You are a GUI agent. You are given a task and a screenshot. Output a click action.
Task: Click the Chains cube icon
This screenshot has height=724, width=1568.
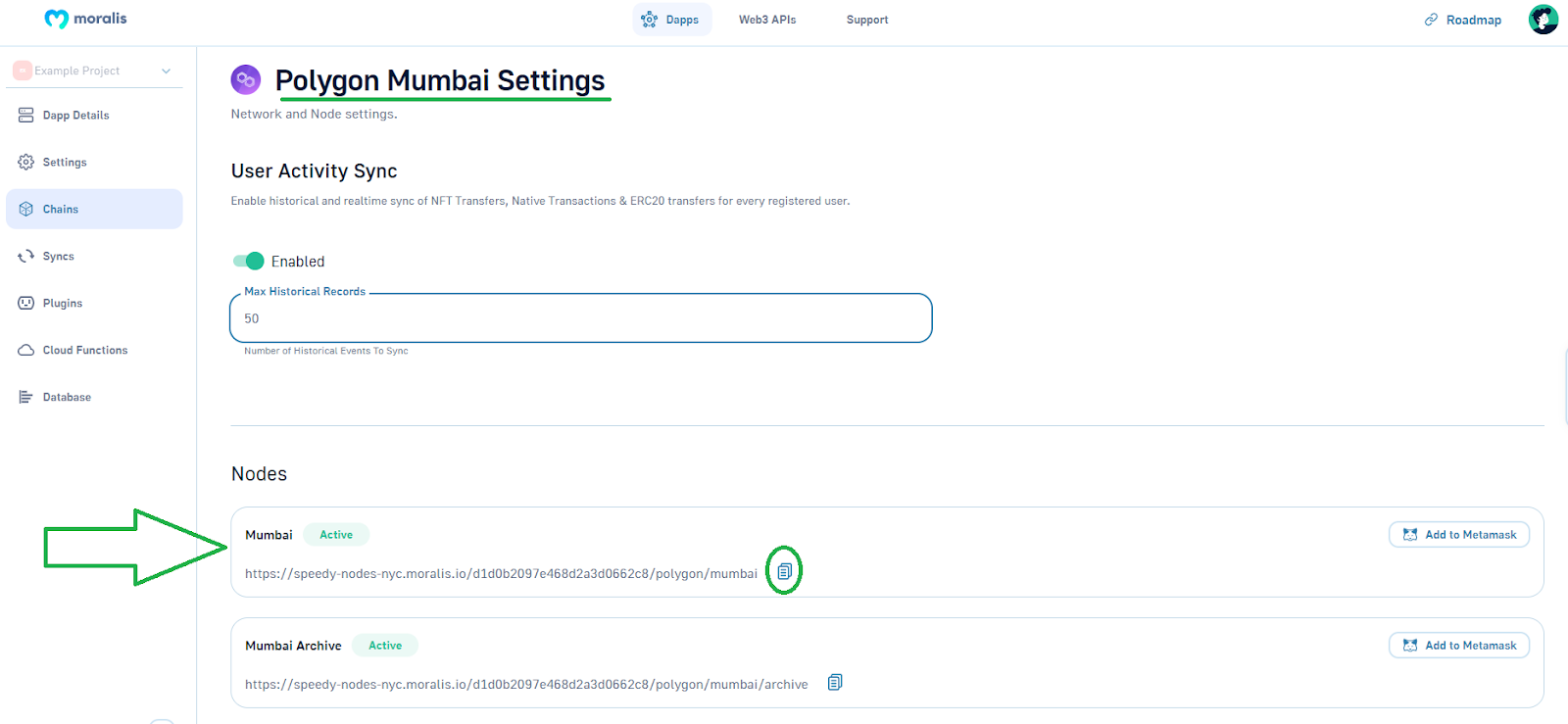(26, 210)
